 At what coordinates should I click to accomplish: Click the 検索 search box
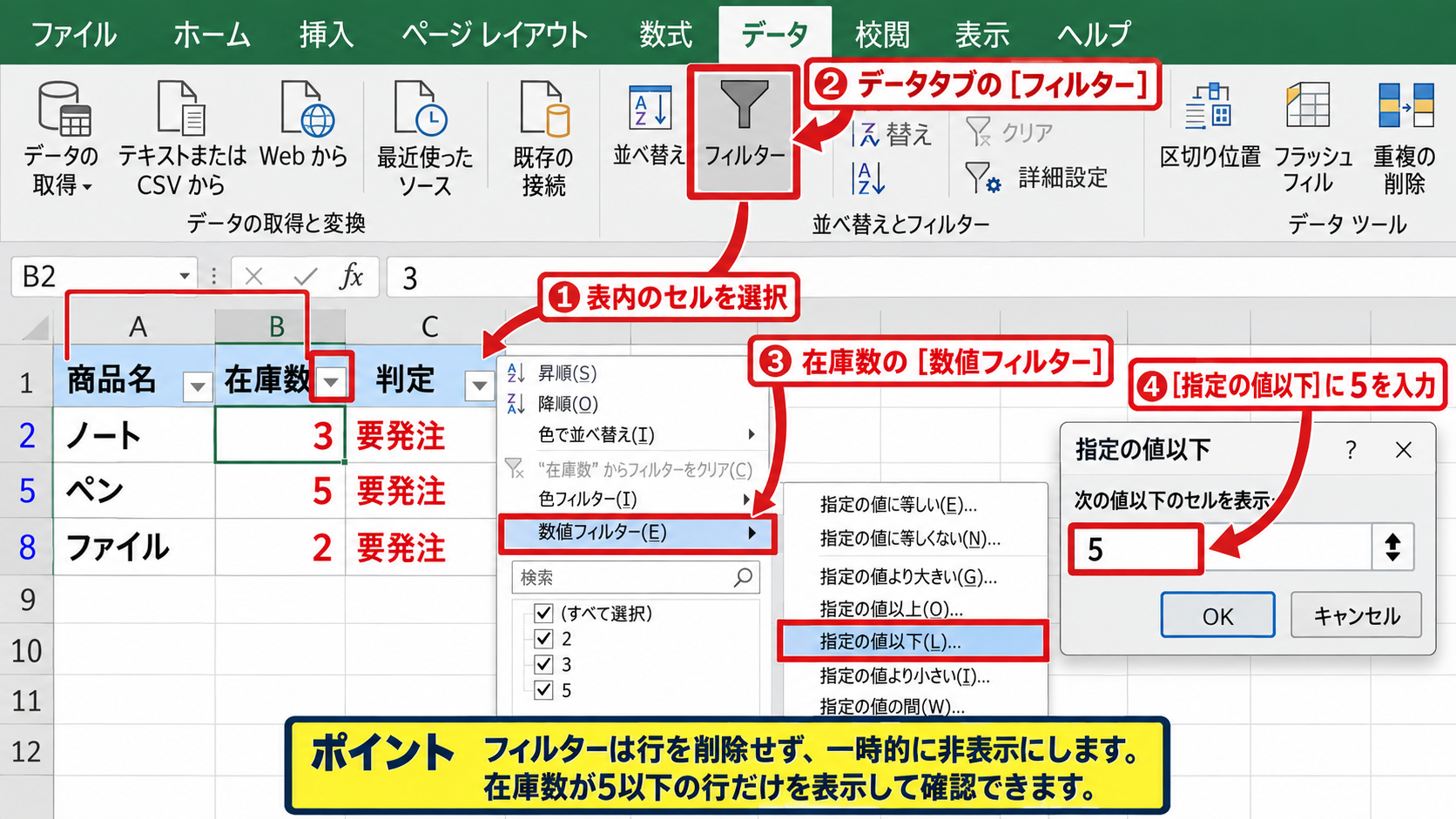coord(636,577)
